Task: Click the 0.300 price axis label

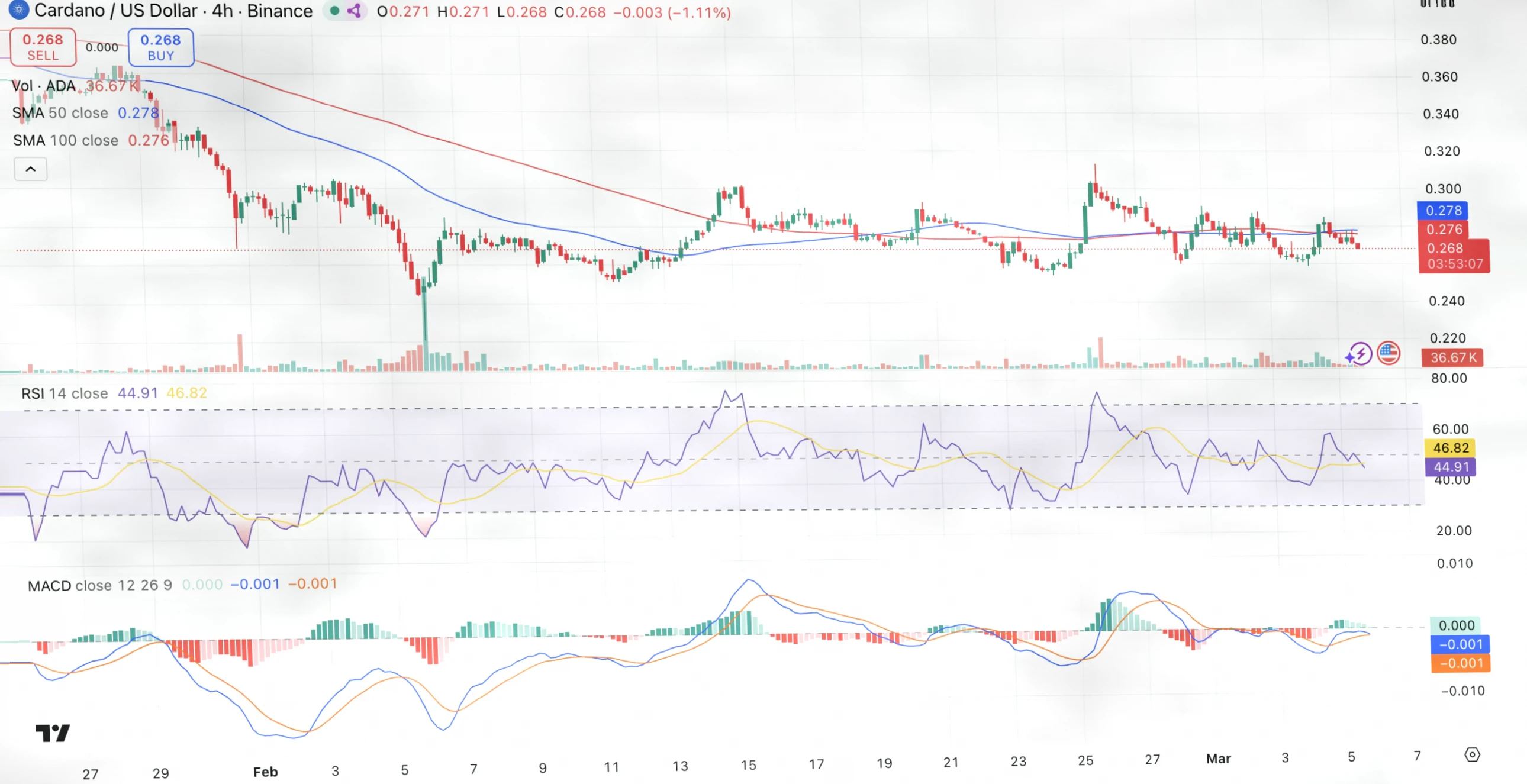Action: click(x=1444, y=189)
